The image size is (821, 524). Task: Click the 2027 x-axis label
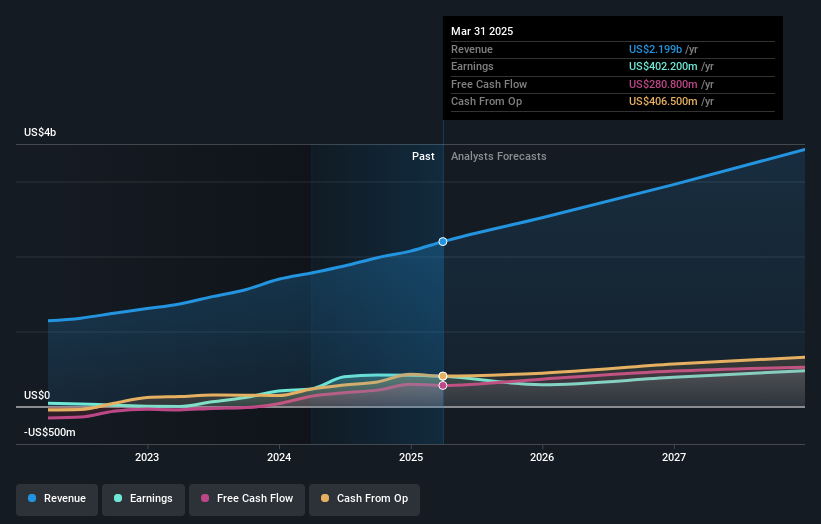tap(674, 458)
